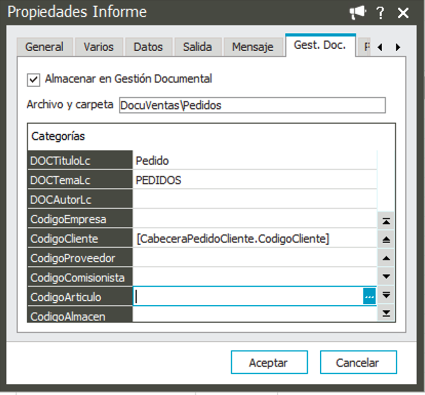
Task: Jump to bottom of categories list arrow
Action: point(386,313)
